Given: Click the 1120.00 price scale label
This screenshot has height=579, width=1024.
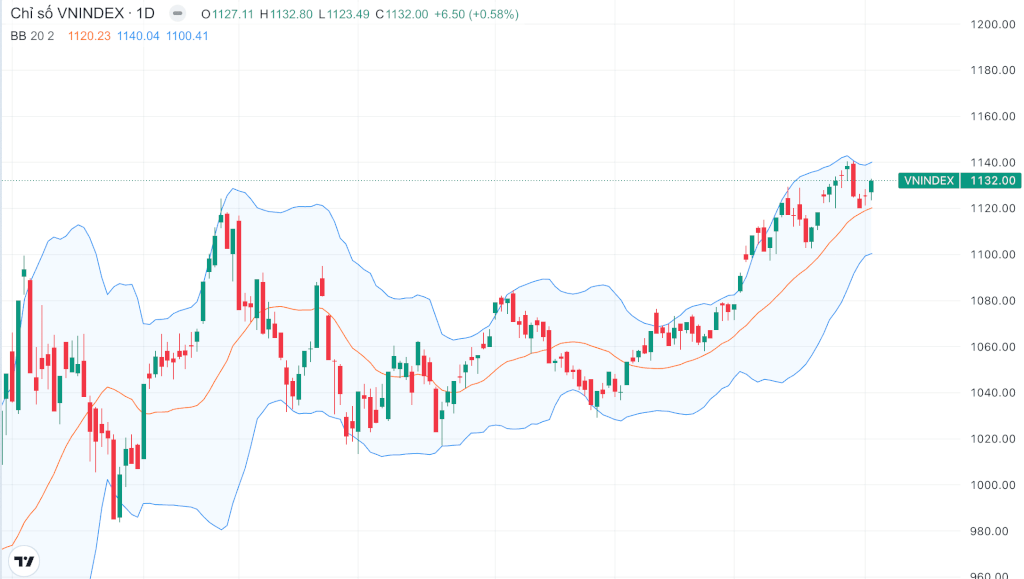Looking at the screenshot, I should [993, 208].
